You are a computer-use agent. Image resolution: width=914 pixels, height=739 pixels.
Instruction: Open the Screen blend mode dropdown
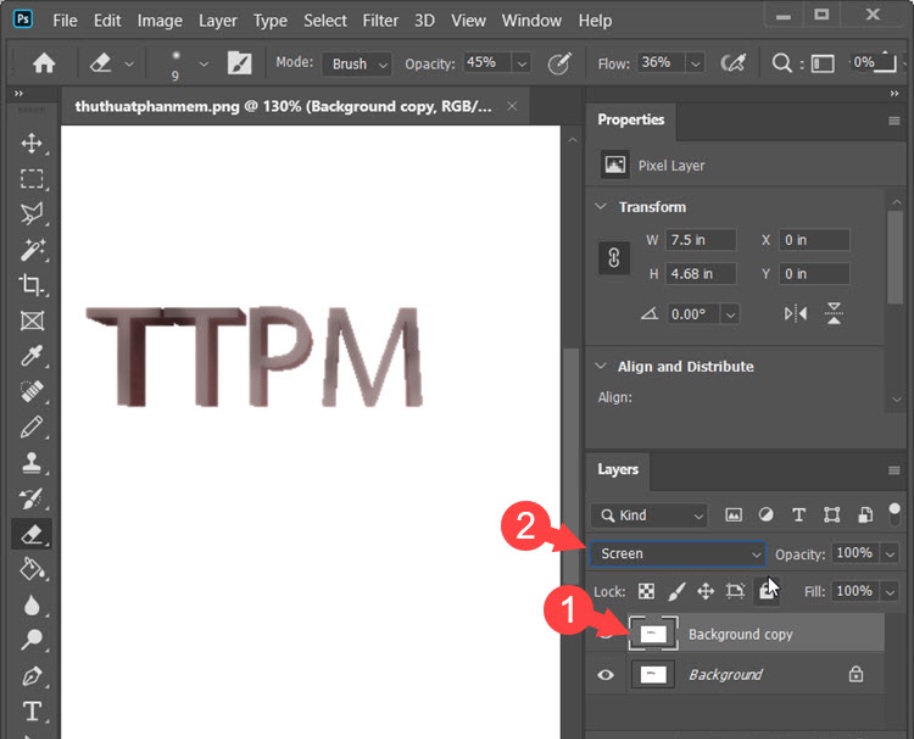pos(678,553)
